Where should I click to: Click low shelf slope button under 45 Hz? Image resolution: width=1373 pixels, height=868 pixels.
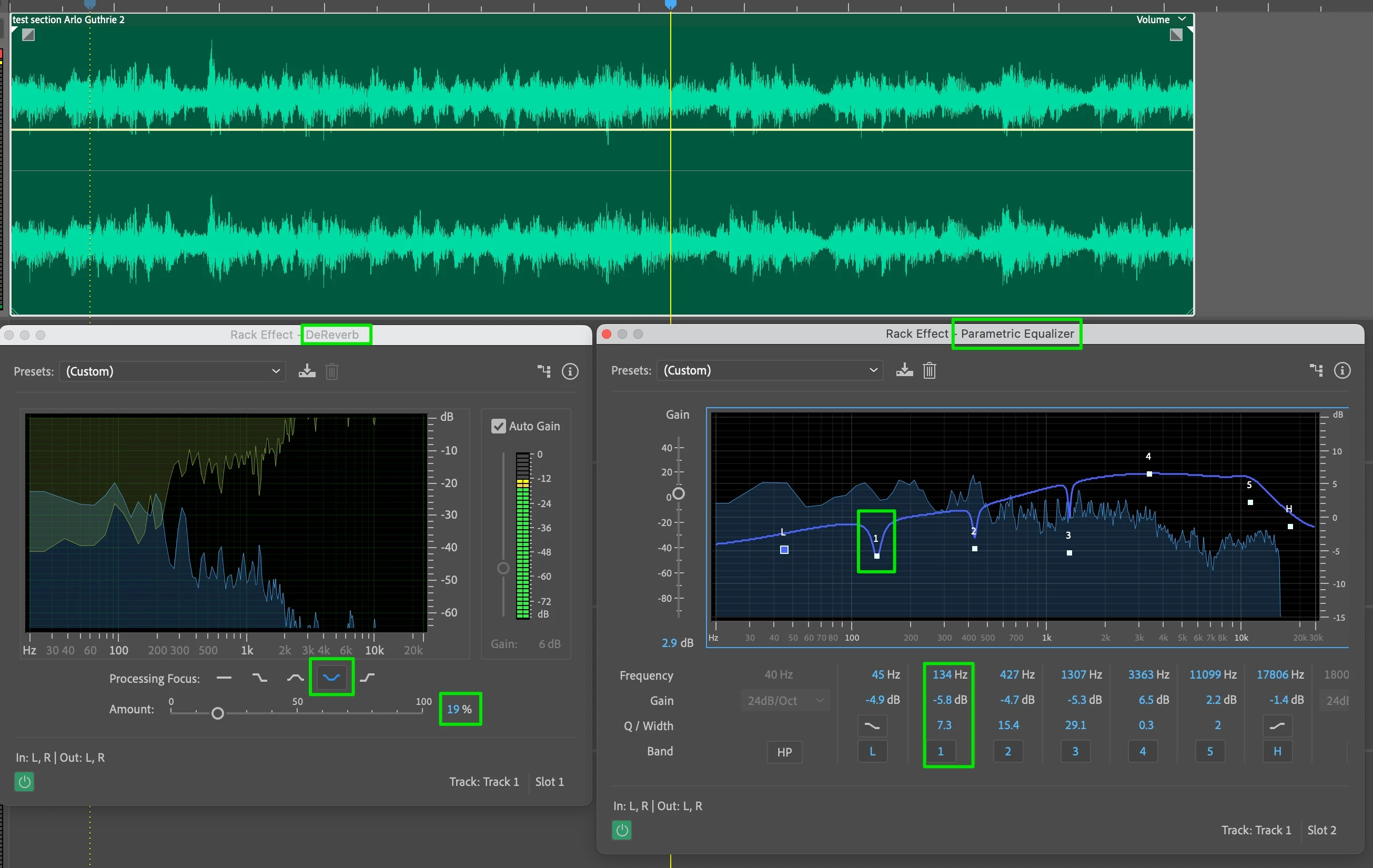click(872, 725)
